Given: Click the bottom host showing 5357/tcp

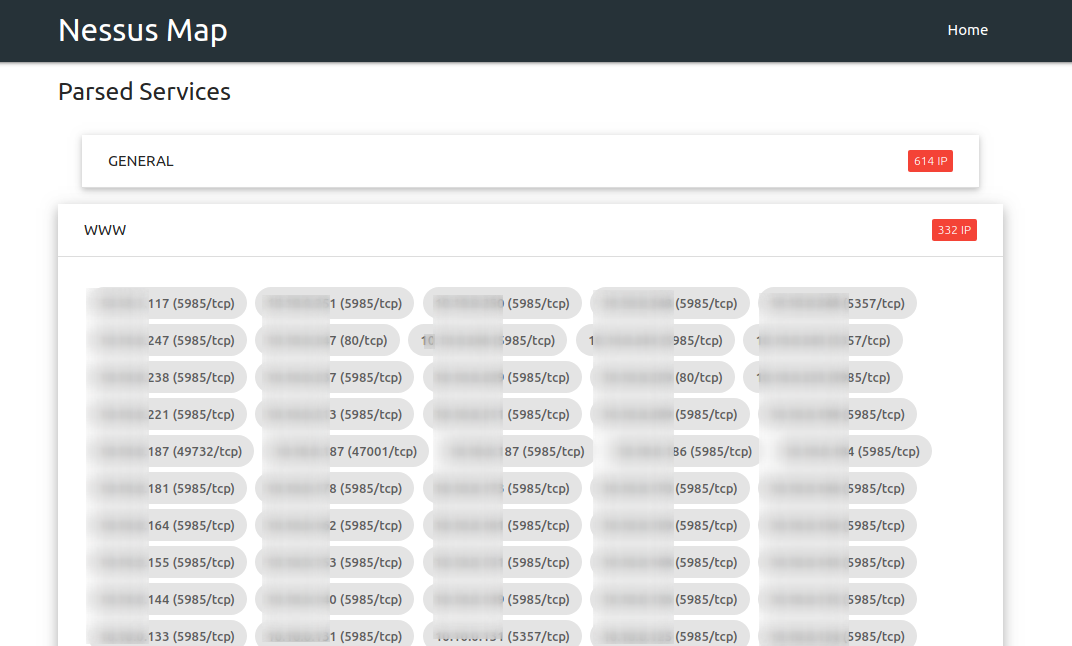Looking at the screenshot, I should 501,635.
